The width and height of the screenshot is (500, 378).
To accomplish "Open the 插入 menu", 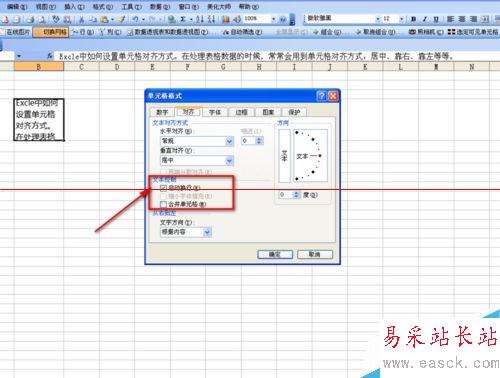I will tap(74, 7).
